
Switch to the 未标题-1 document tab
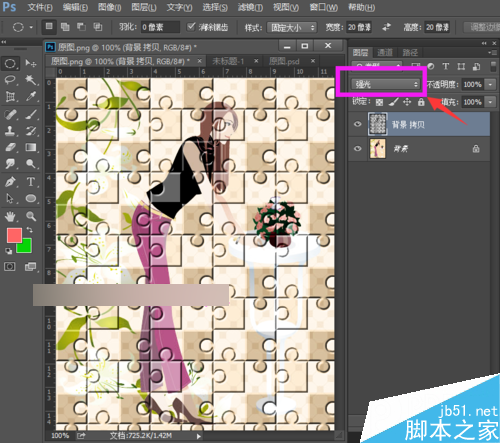tap(228, 61)
